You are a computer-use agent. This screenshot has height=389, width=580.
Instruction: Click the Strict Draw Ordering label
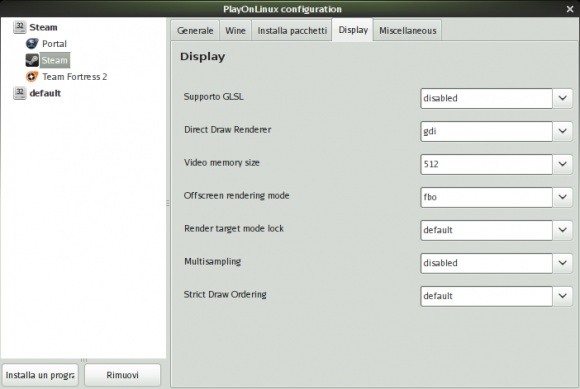[225, 294]
